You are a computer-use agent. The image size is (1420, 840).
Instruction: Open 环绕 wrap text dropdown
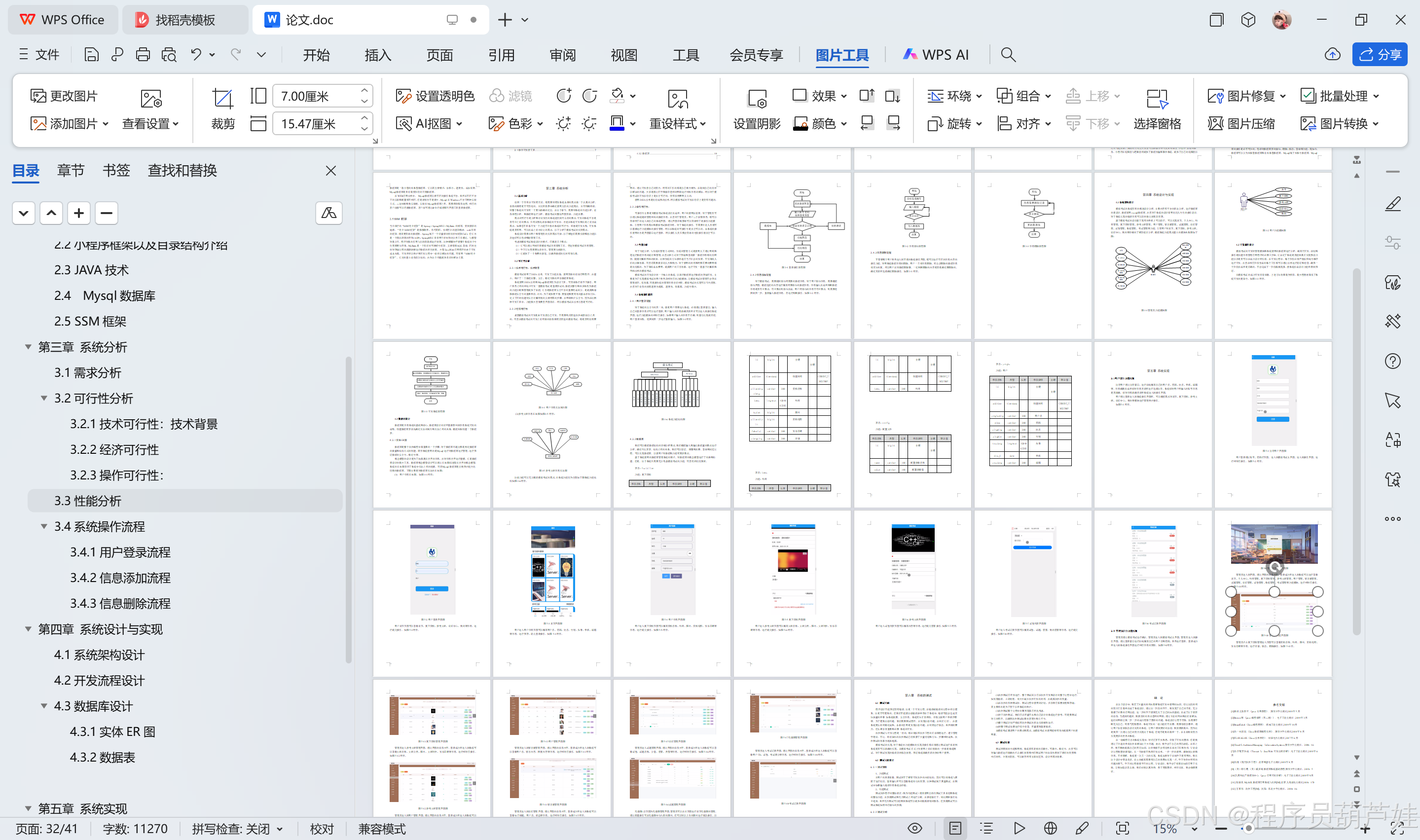(955, 96)
